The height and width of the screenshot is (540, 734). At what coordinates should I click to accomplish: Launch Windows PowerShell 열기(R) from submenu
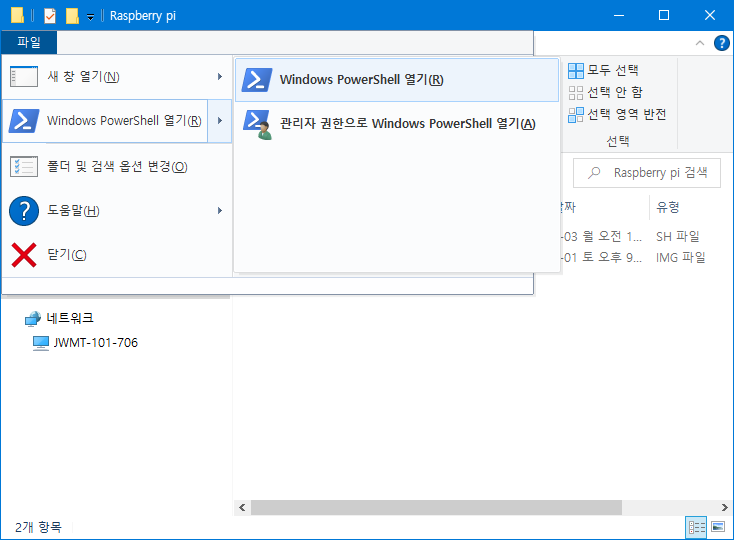397,80
